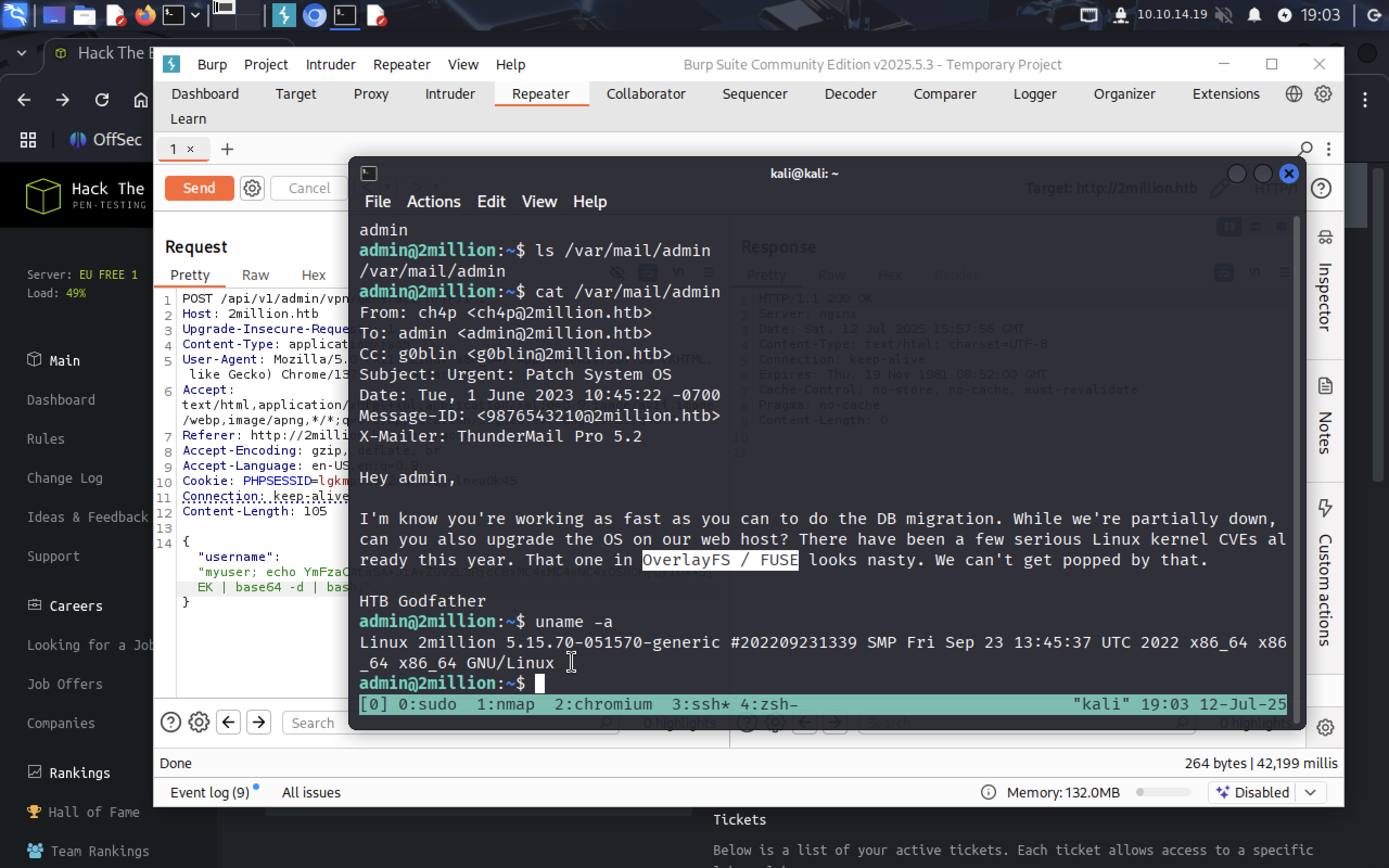The image size is (1389, 868).
Task: Click the power manager tray icon
Action: coord(1284,15)
